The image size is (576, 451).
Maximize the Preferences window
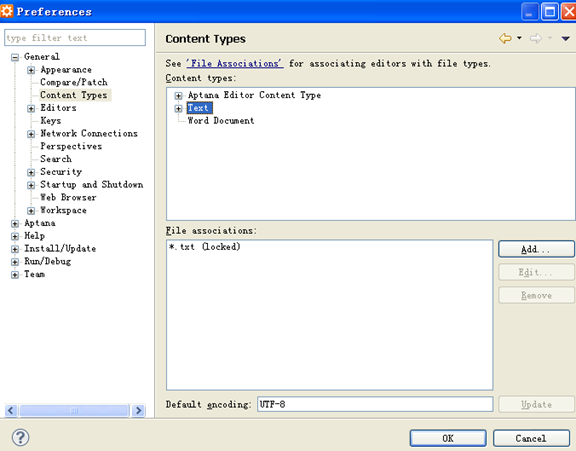pos(550,12)
